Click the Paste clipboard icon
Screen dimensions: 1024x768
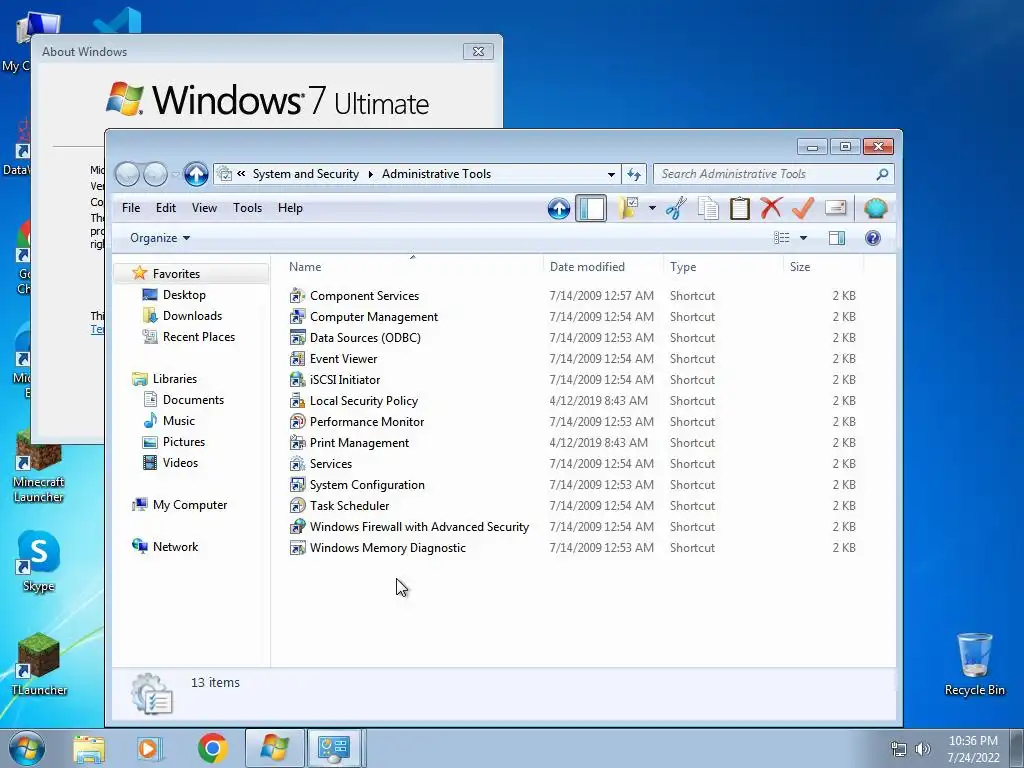coord(739,208)
